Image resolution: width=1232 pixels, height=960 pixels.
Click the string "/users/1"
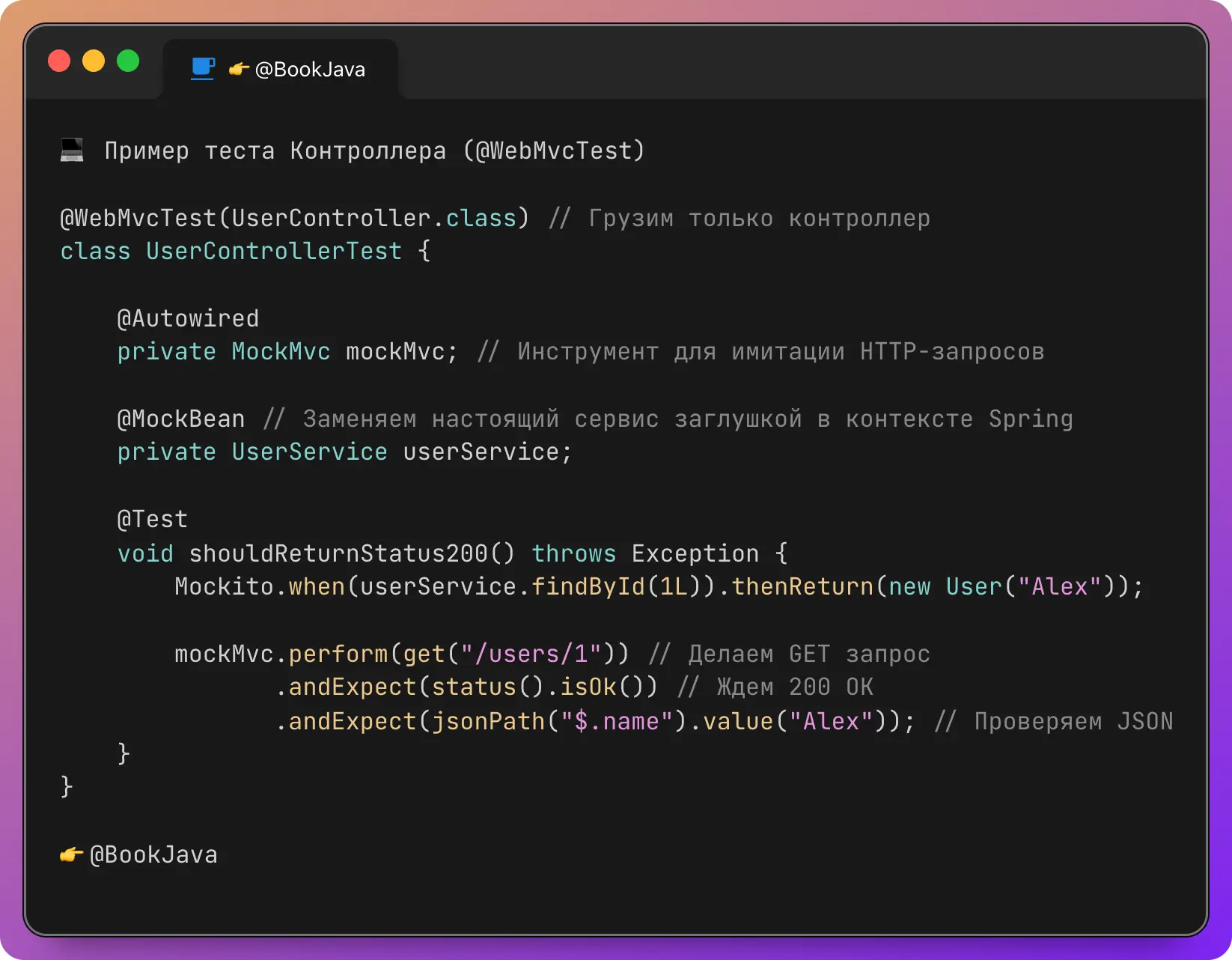tap(531, 654)
